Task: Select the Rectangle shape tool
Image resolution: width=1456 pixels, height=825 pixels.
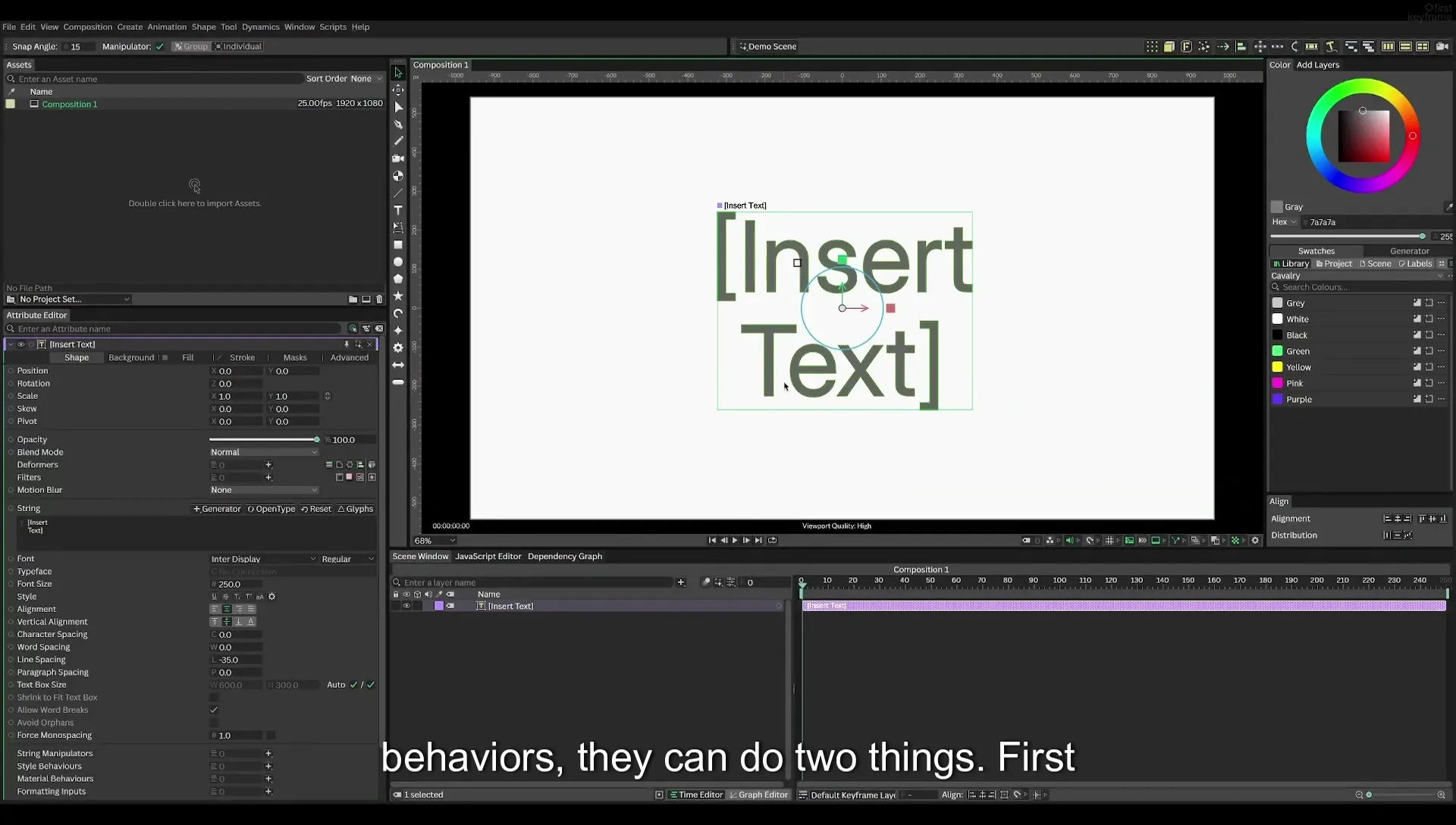Action: click(398, 245)
